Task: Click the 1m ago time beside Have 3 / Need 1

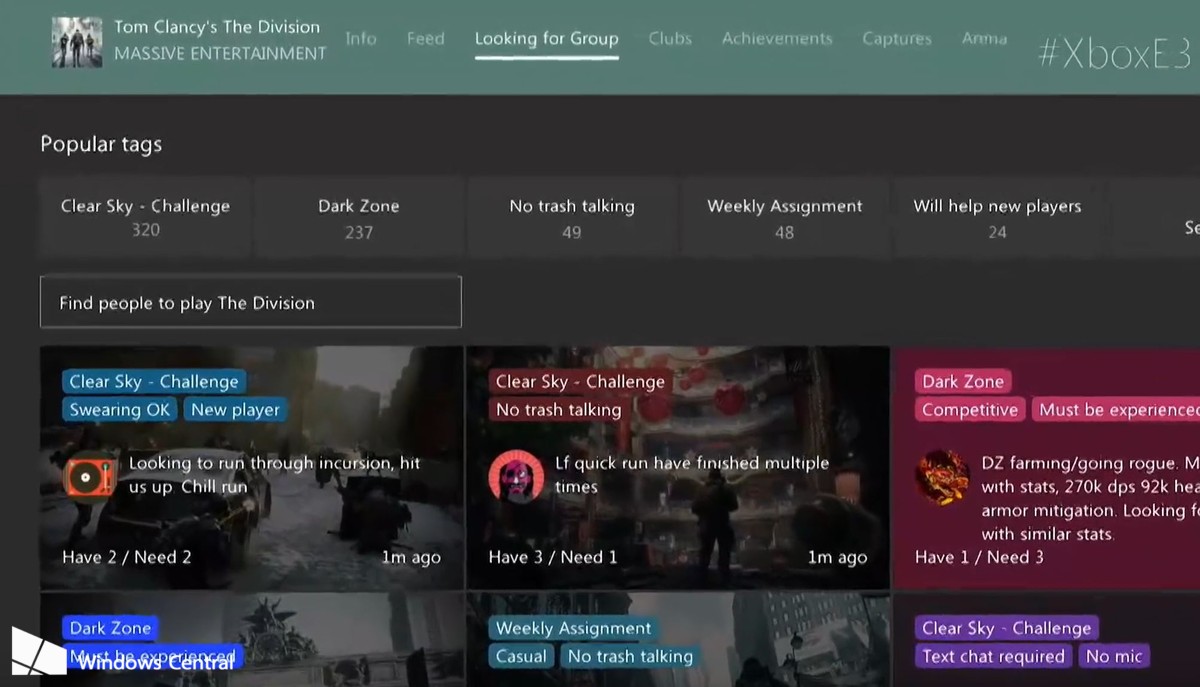Action: click(838, 557)
